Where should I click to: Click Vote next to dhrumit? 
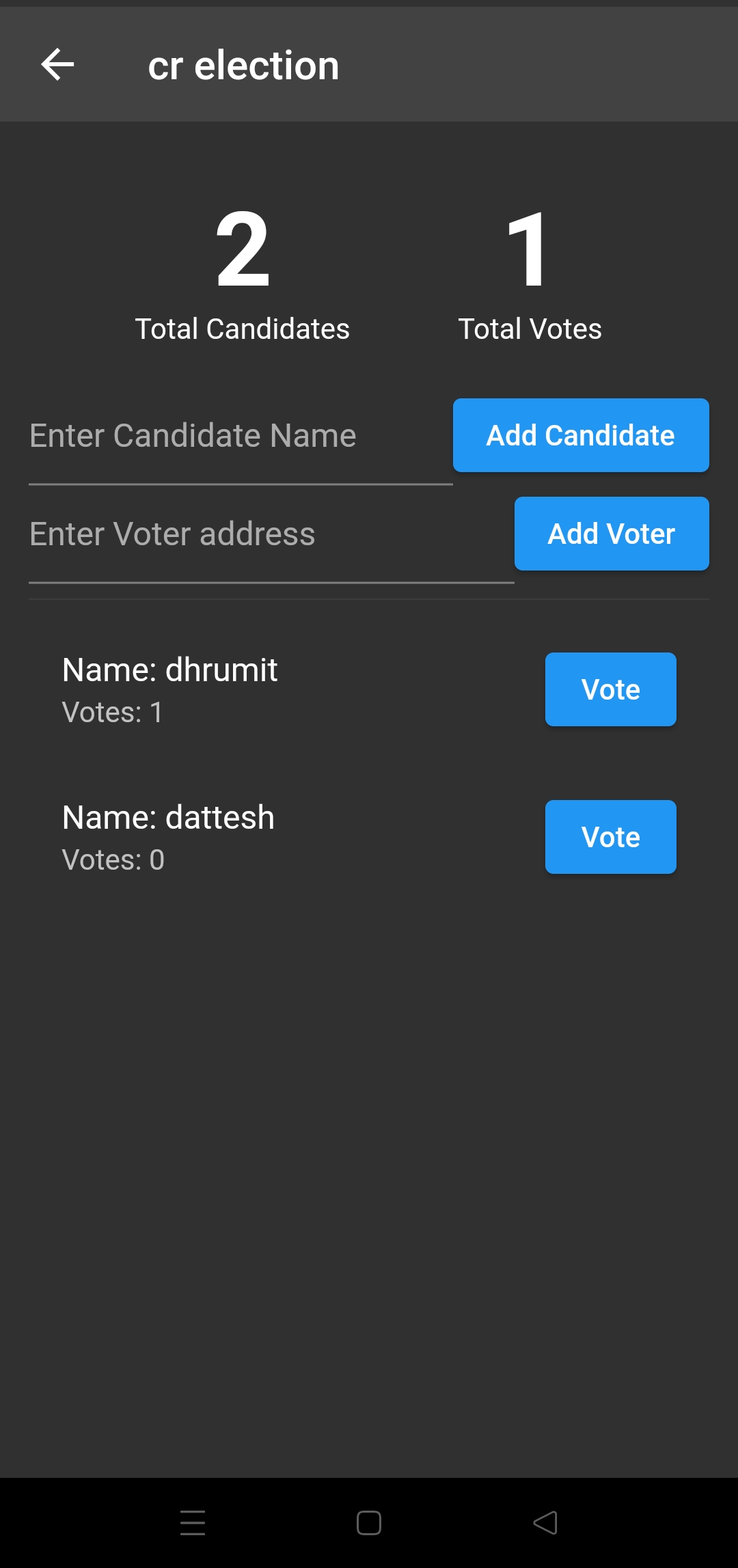(610, 689)
